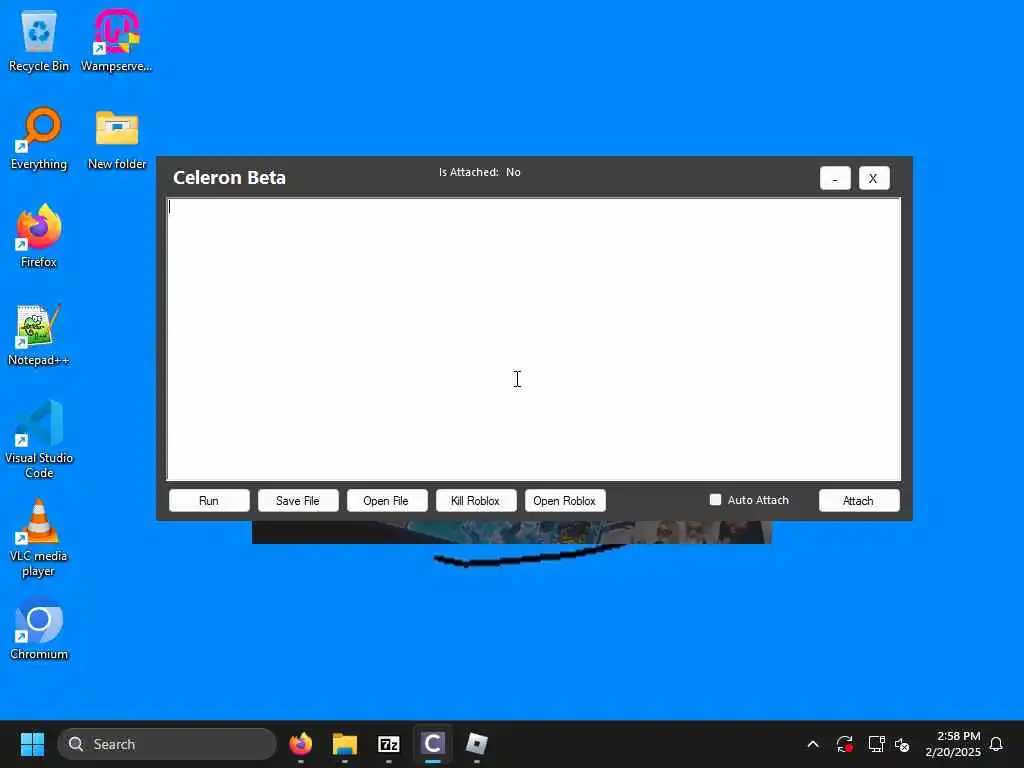Screen dimensions: 1024x768
Task: Open the clock and date flyout
Action: [x=953, y=744]
